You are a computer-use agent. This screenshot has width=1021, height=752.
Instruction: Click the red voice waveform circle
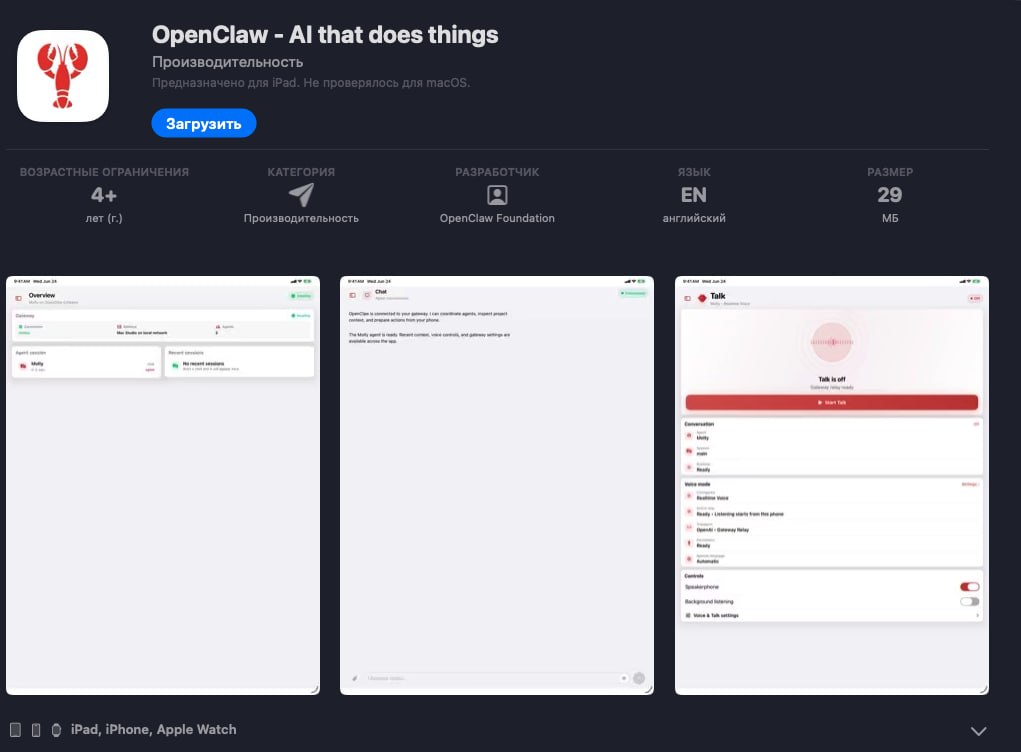832,342
